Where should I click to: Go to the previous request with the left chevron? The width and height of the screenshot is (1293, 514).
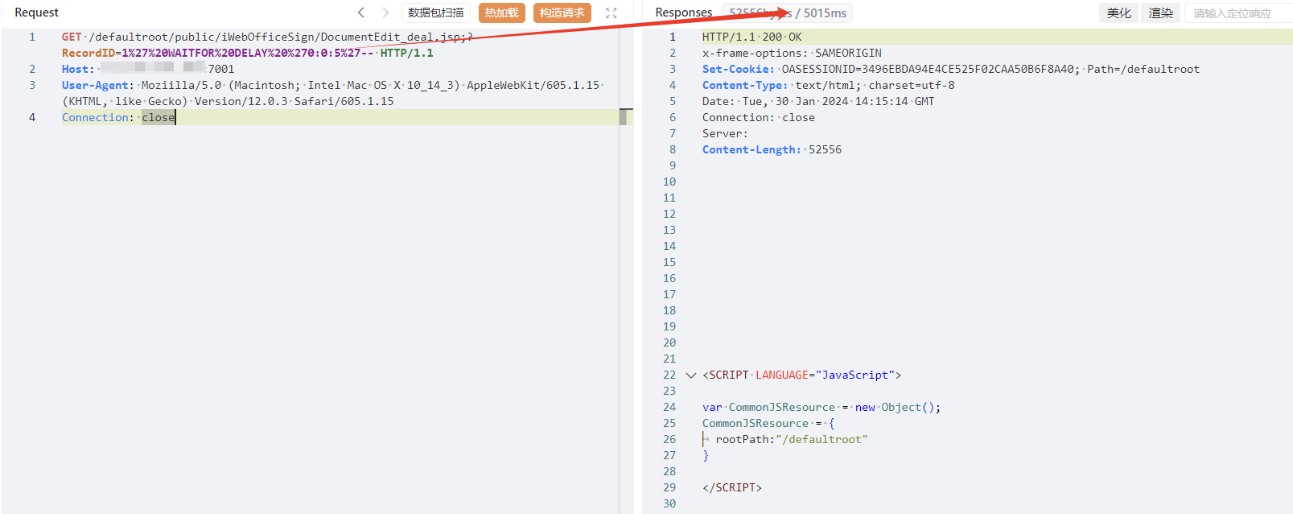tap(362, 13)
